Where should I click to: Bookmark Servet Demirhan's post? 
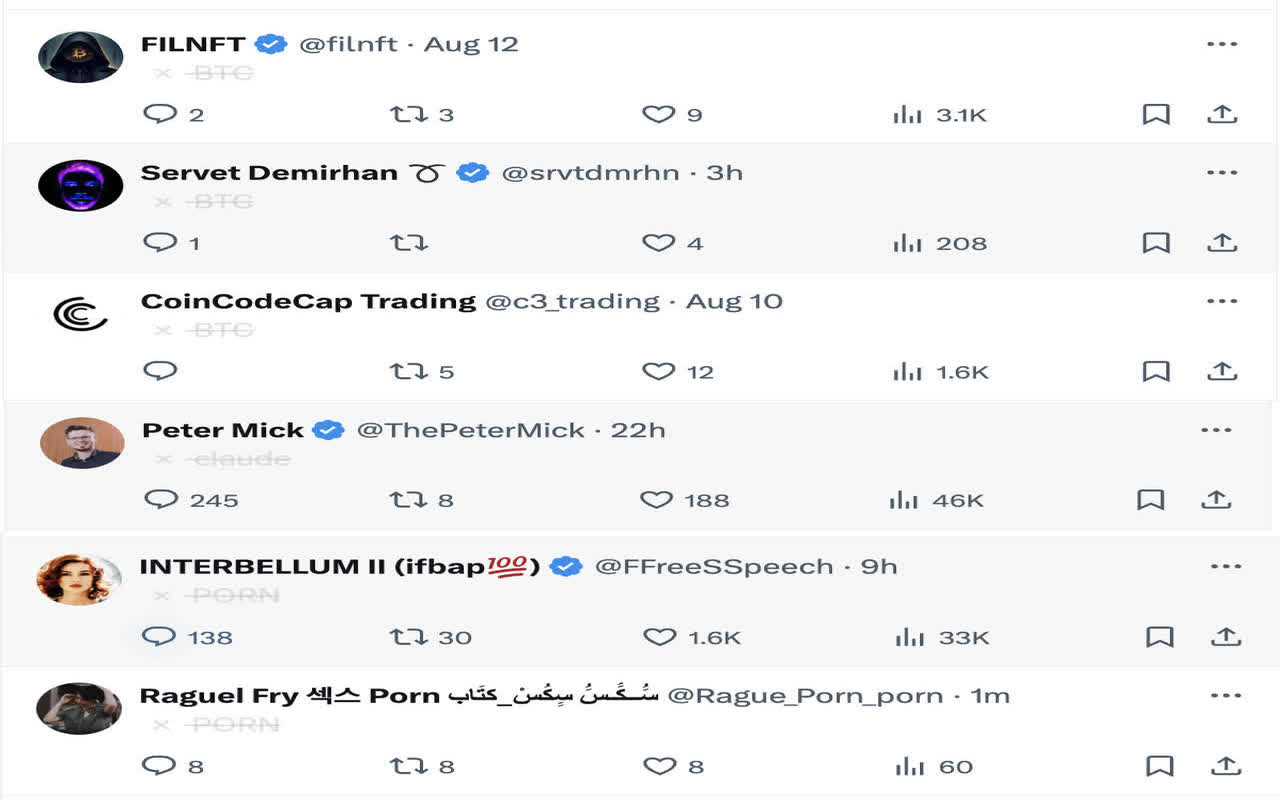tap(1156, 243)
